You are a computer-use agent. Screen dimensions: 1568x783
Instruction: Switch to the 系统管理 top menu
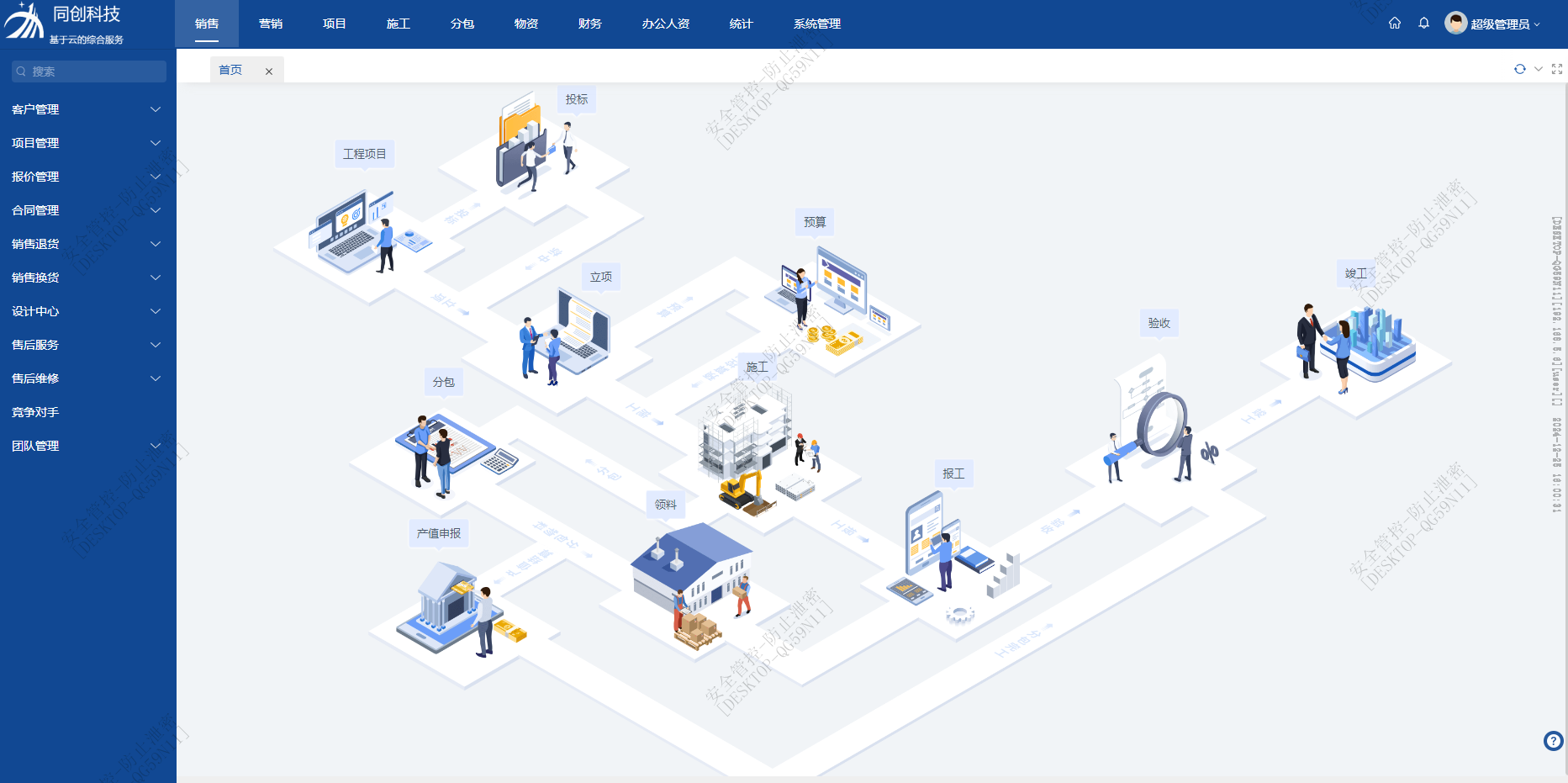pos(817,24)
